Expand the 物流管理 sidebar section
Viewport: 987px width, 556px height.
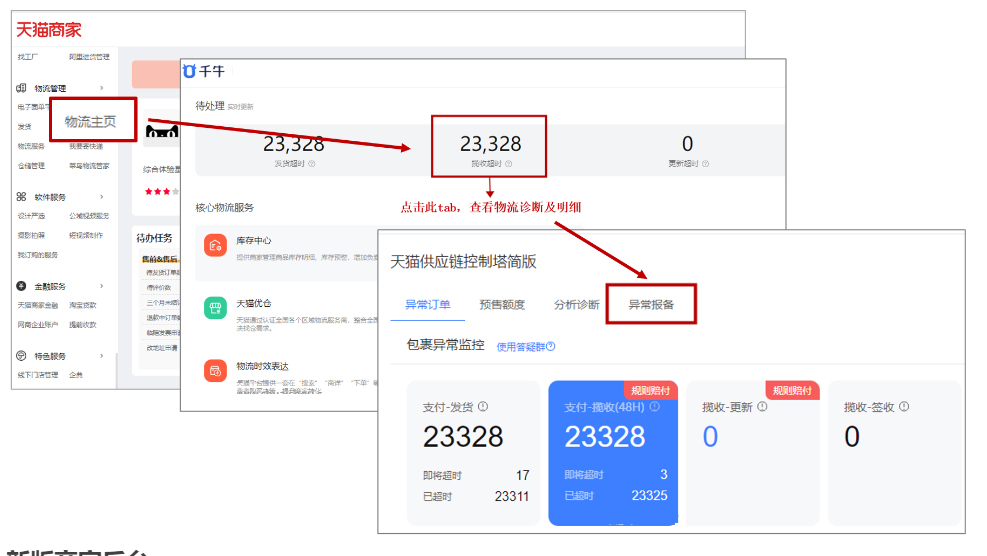(x=101, y=88)
